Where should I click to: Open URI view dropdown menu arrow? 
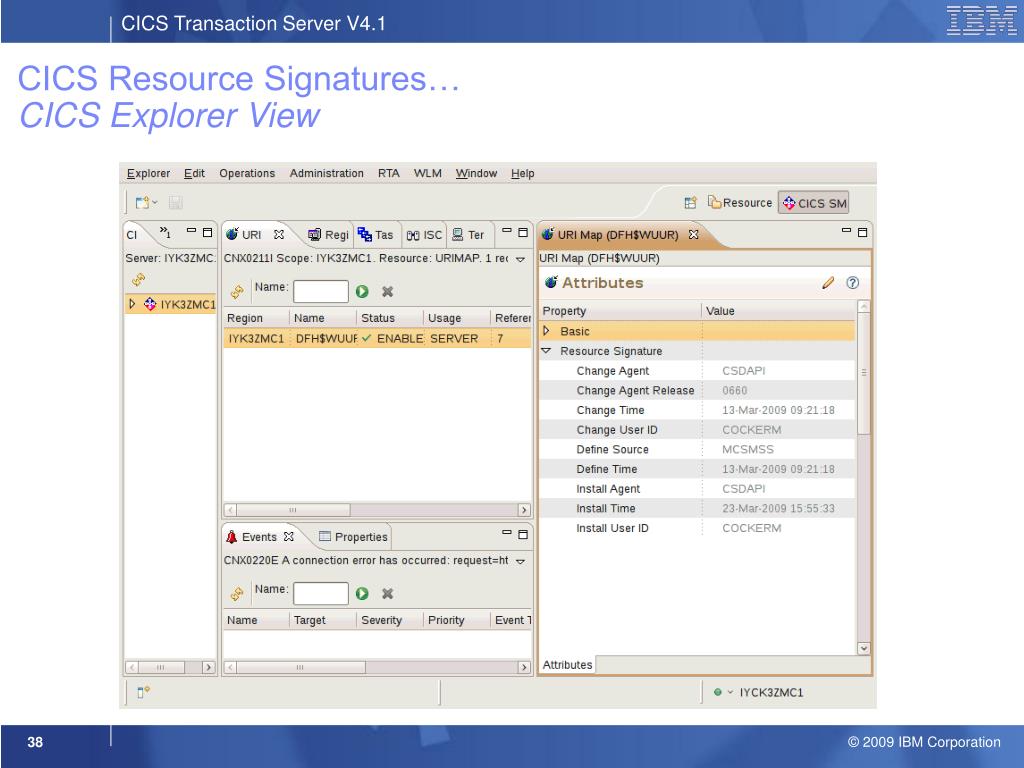click(x=520, y=259)
